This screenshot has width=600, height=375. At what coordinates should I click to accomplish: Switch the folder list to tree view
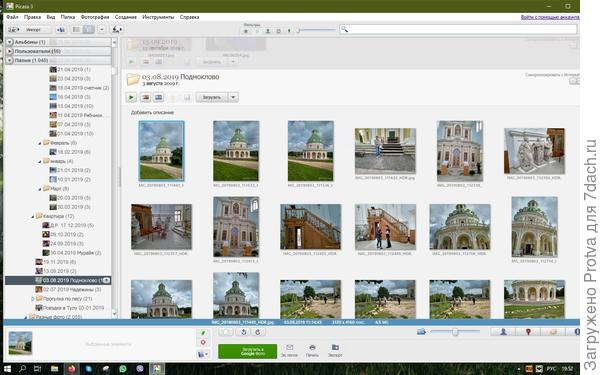click(88, 29)
